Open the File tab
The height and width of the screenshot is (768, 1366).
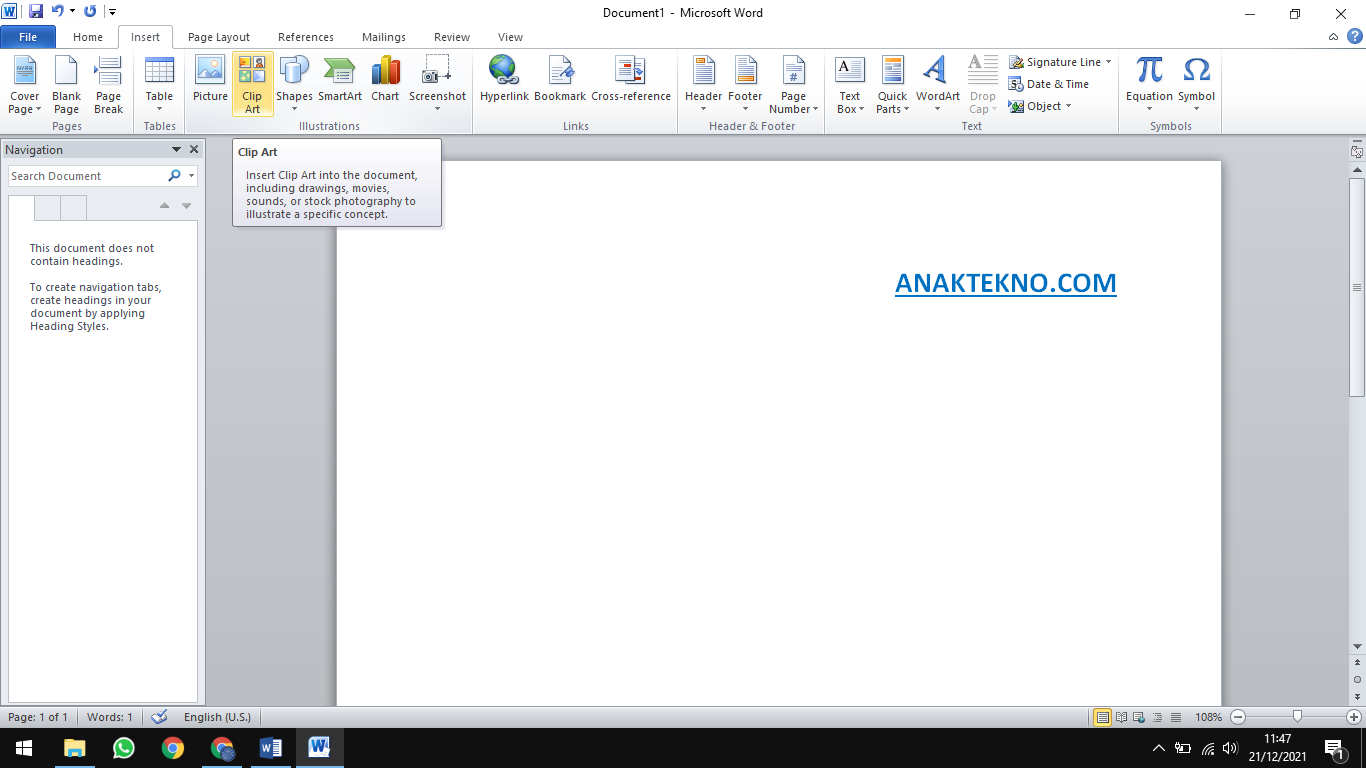tap(28, 37)
